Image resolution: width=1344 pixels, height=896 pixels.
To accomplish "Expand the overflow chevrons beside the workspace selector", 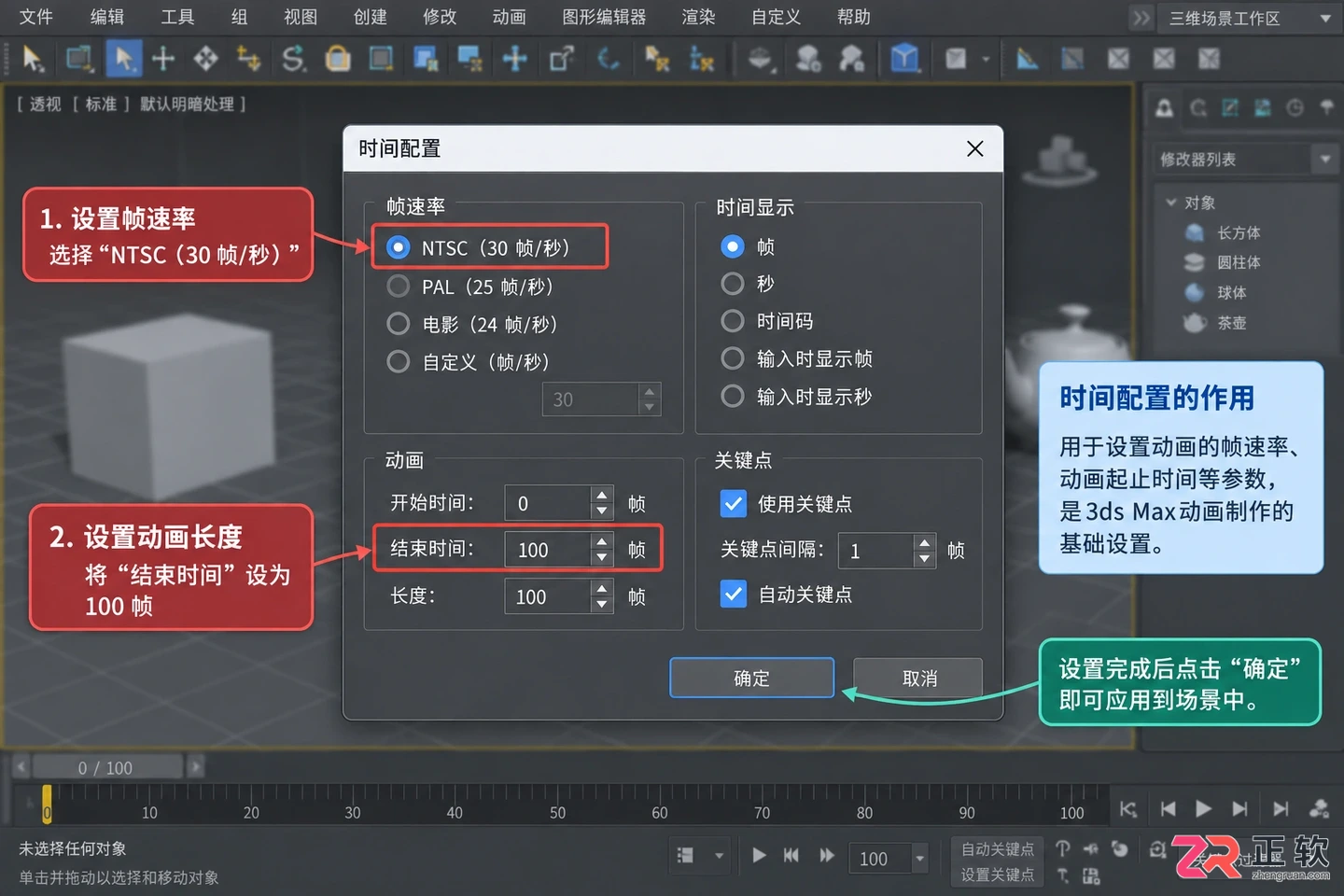I will (1141, 18).
